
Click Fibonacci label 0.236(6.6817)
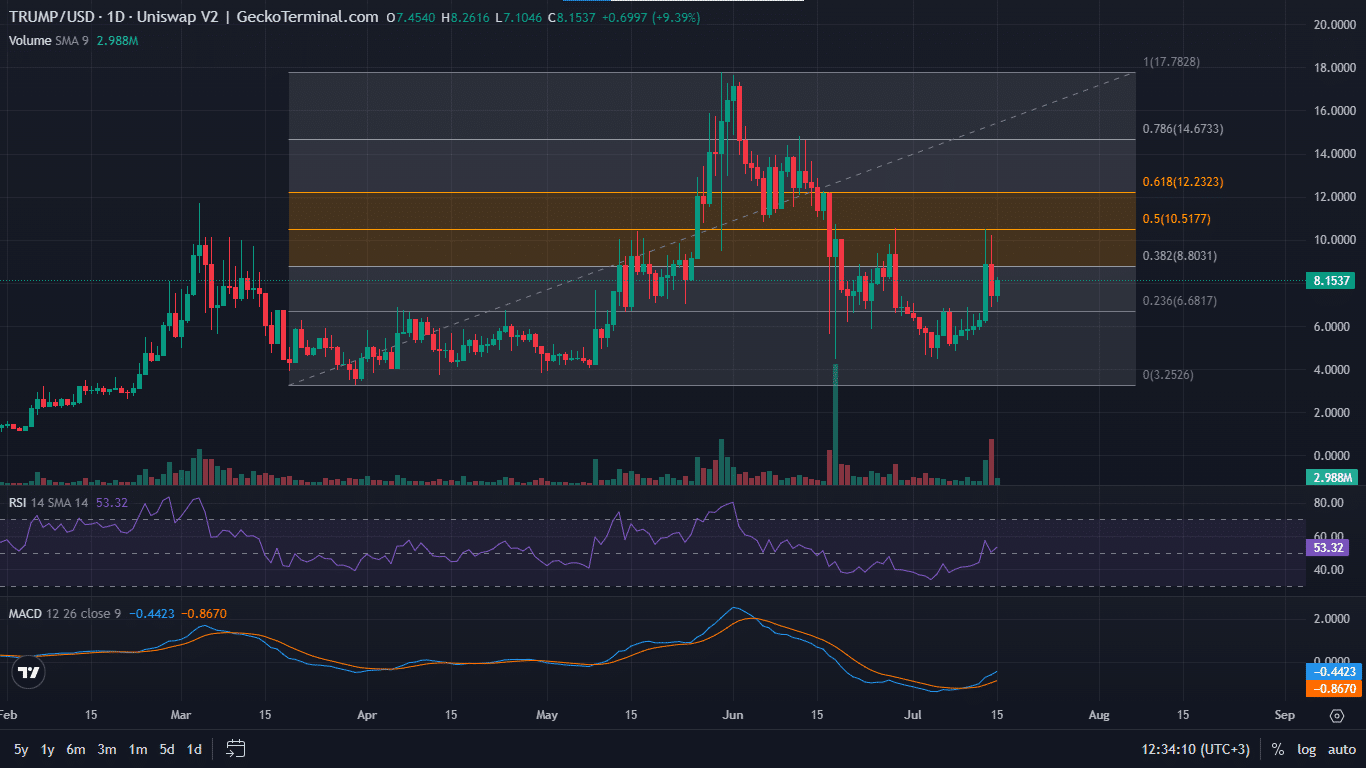pos(1180,301)
